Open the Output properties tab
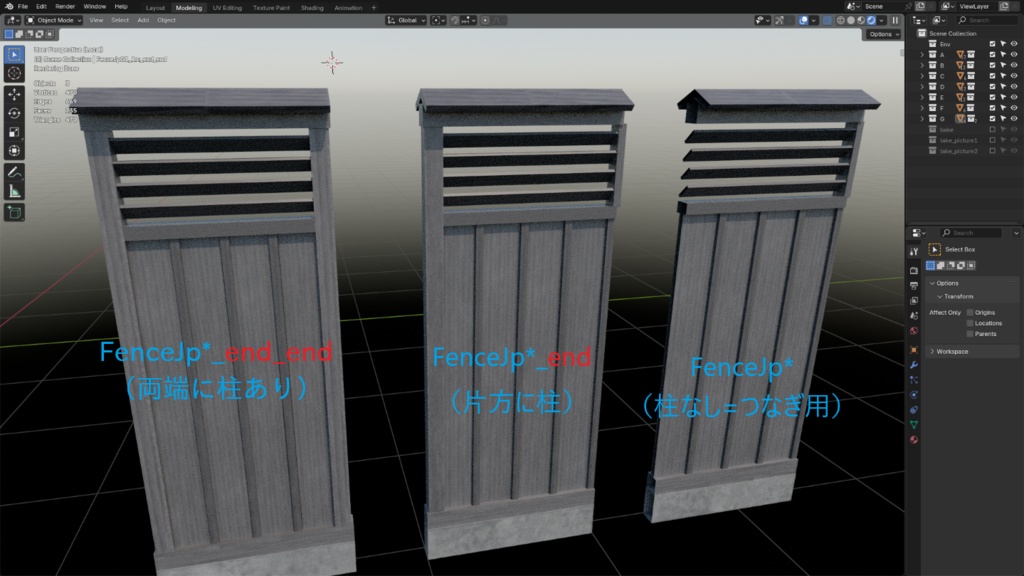Viewport: 1024px width, 576px height. 914,285
